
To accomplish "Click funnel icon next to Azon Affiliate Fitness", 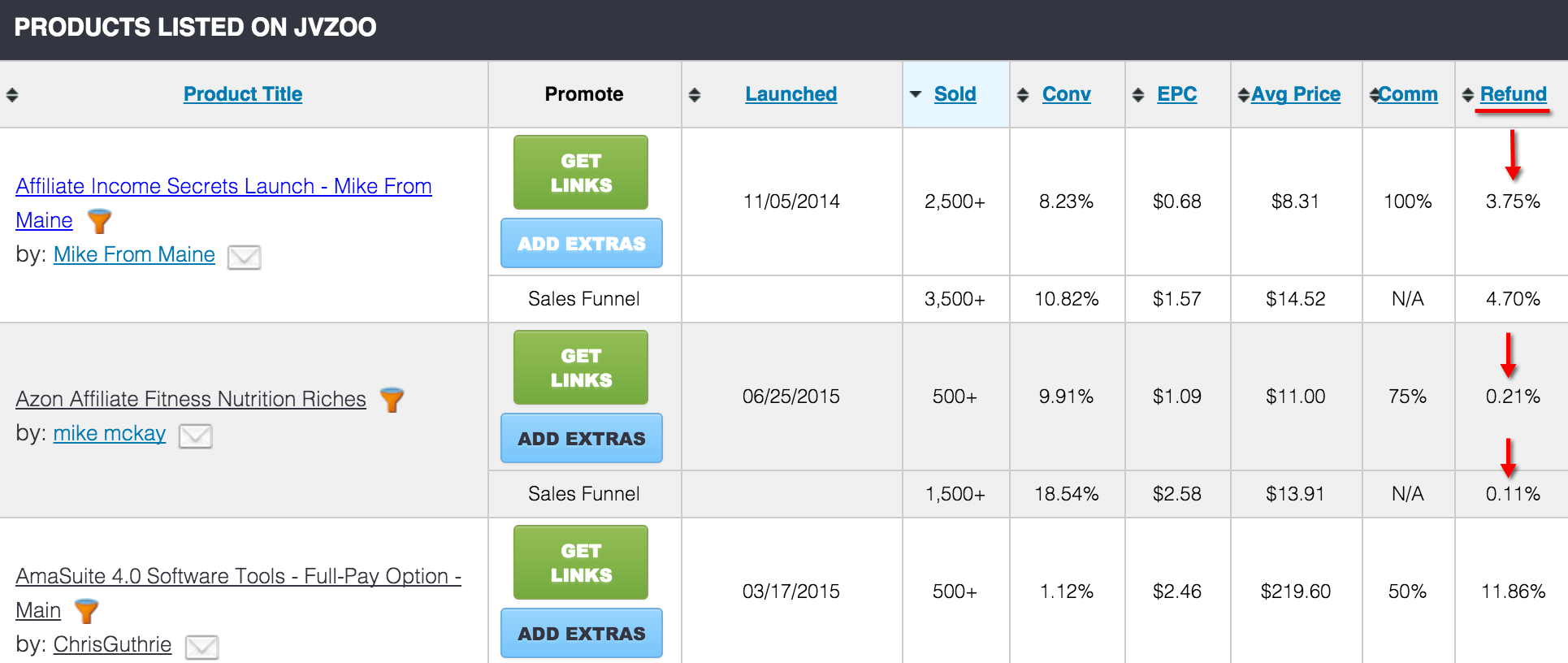I will 392,400.
